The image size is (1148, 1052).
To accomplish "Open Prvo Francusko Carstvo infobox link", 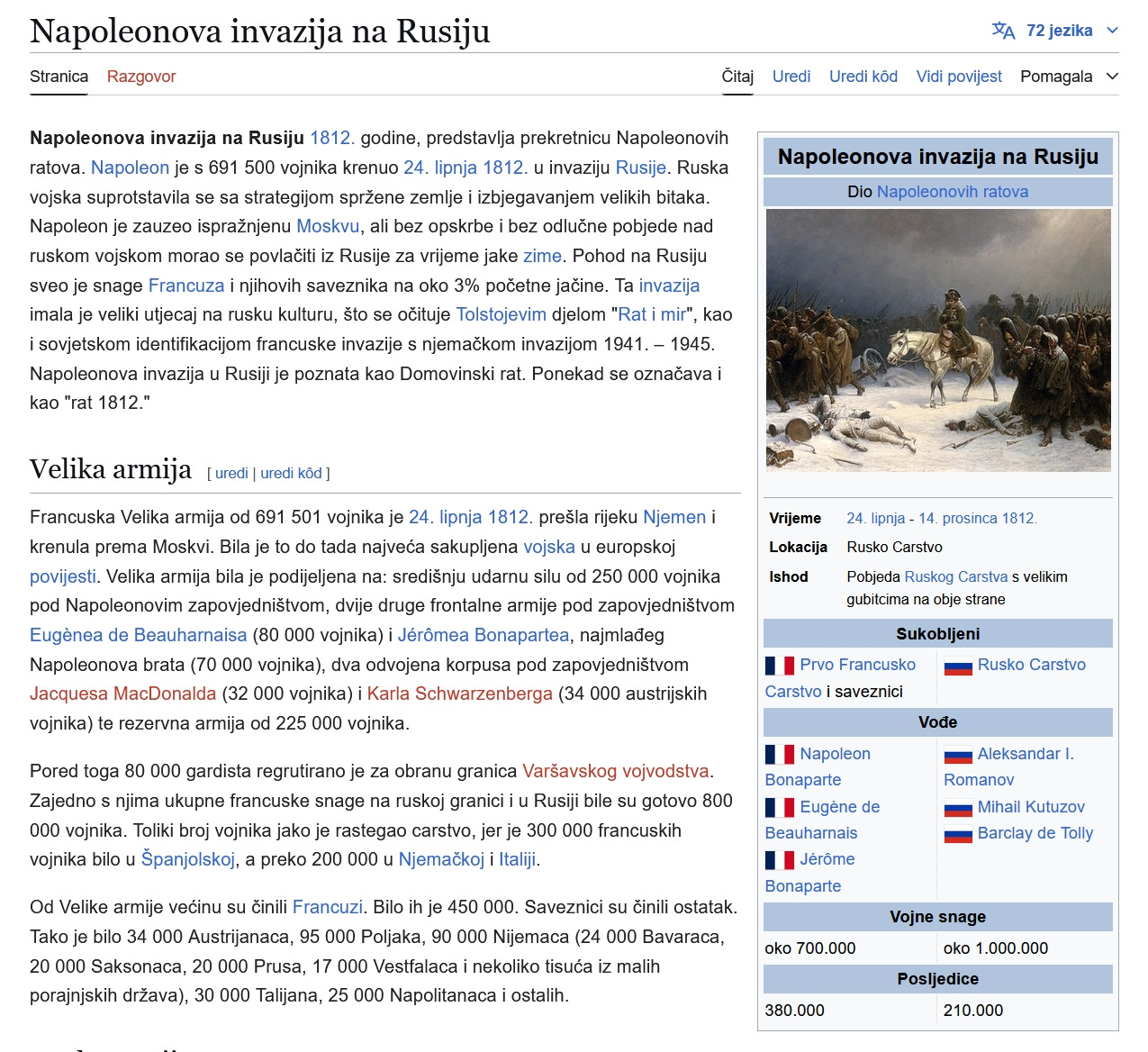I will point(841,678).
